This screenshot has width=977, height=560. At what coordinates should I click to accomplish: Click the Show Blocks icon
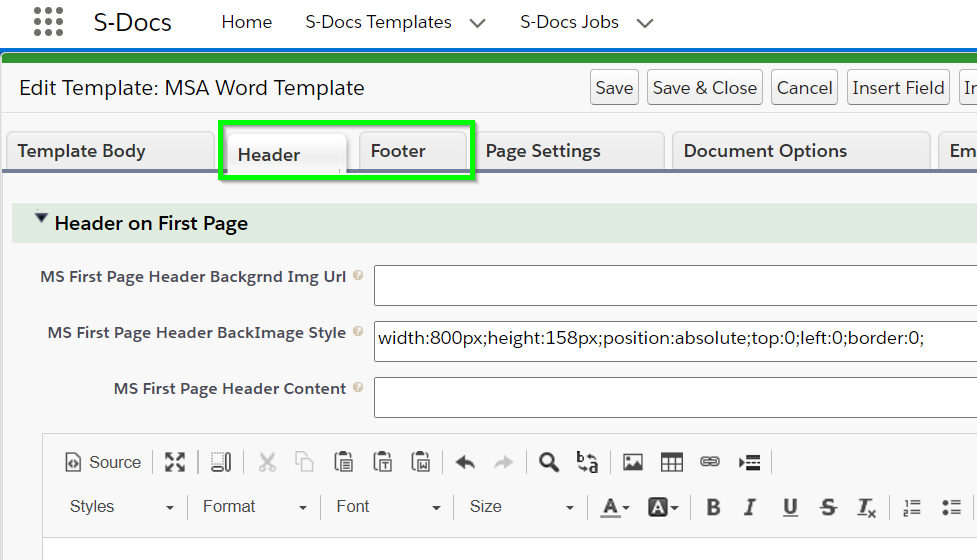coord(221,462)
